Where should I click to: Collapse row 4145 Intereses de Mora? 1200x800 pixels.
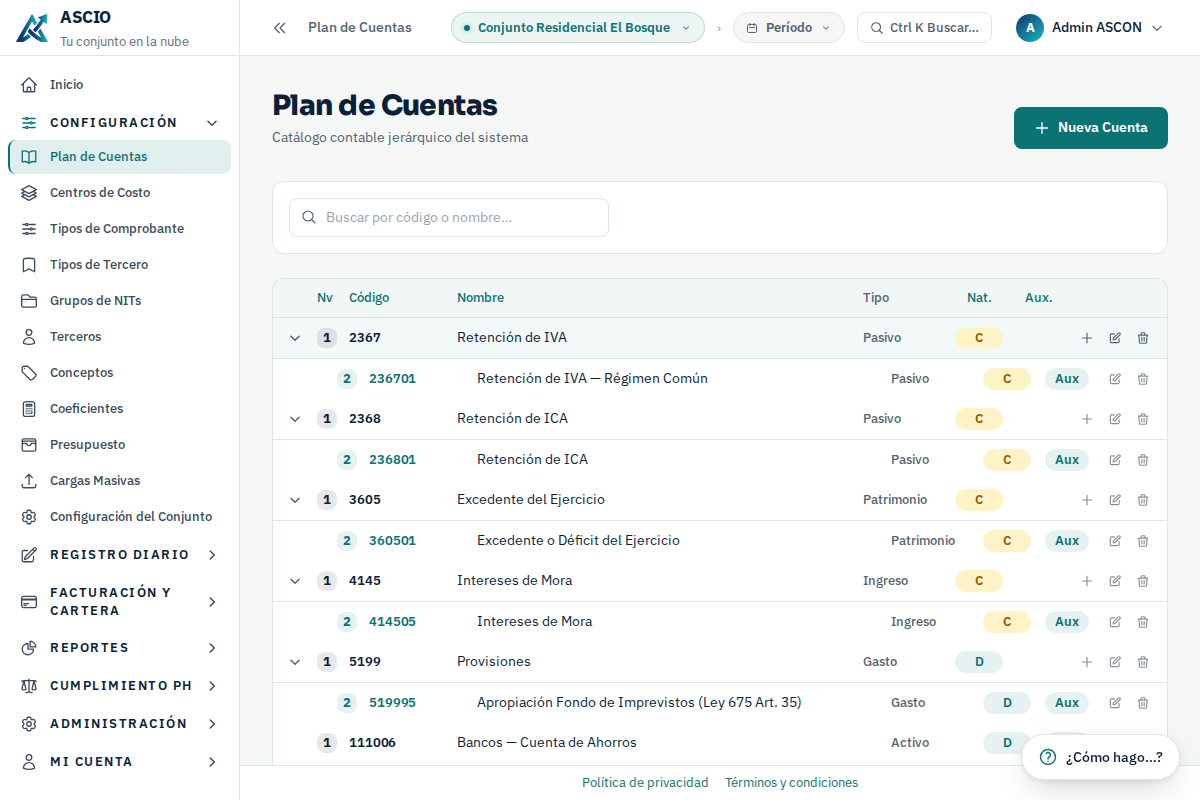[x=295, y=581]
